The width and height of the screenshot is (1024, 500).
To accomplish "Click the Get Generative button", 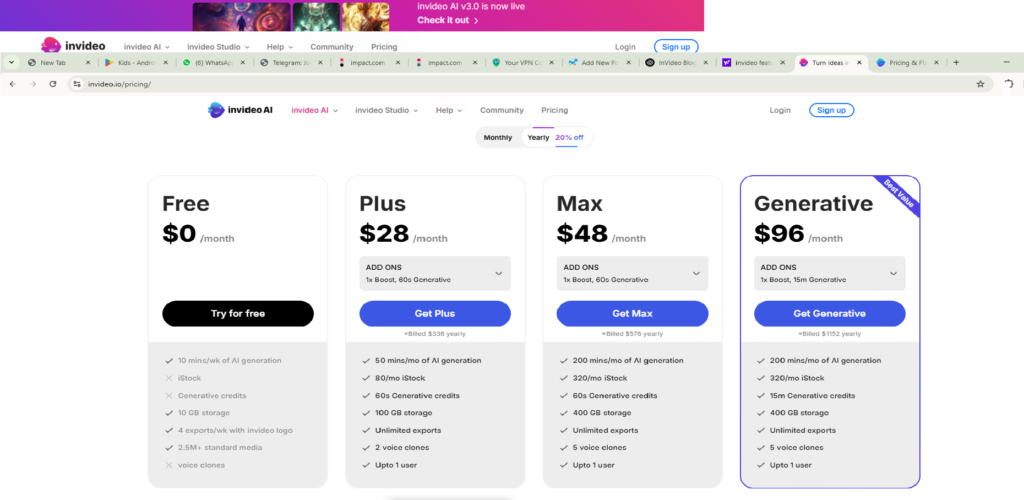I will pyautogui.click(x=829, y=313).
